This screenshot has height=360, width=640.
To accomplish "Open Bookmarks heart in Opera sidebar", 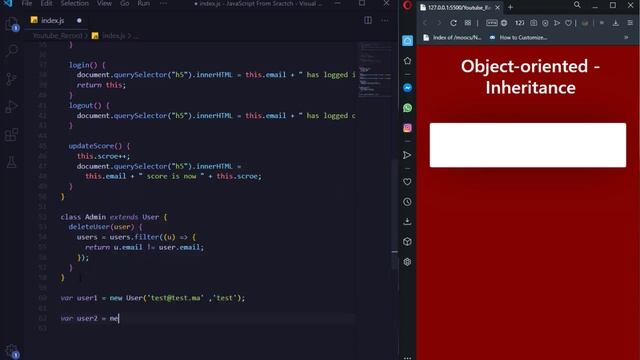I will click(407, 182).
